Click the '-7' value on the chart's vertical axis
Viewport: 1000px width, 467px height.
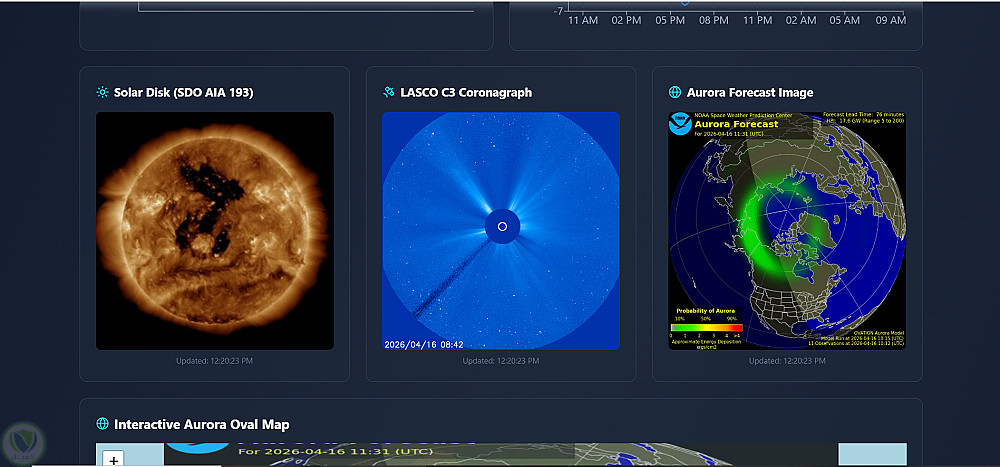point(558,11)
